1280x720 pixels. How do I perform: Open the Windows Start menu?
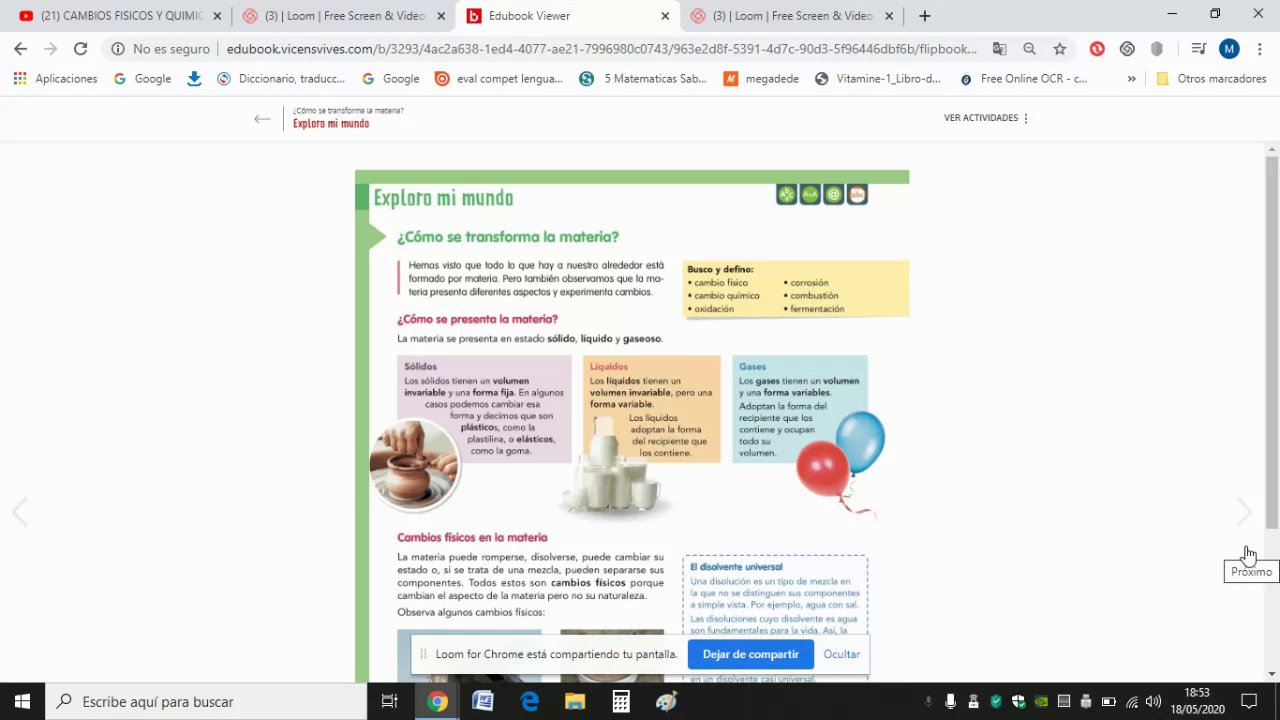pyautogui.click(x=22, y=701)
